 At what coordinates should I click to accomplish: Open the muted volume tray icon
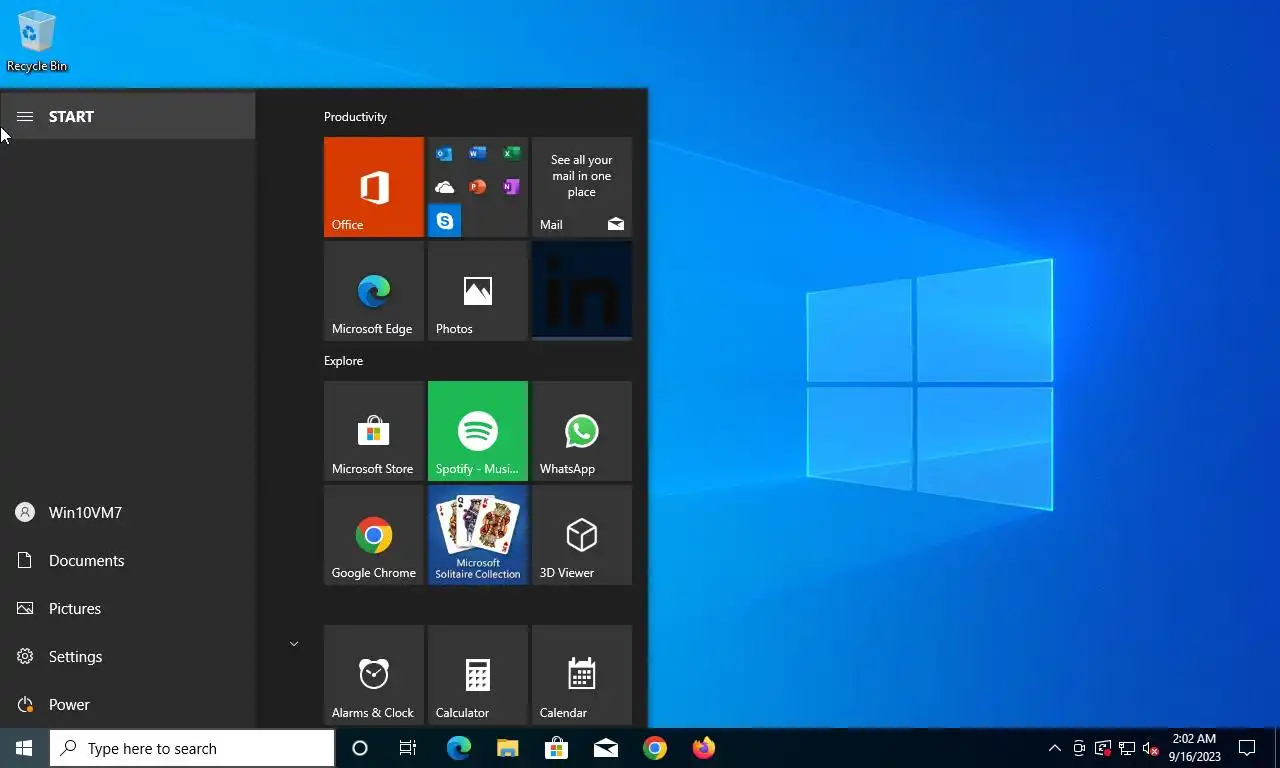pos(1151,748)
